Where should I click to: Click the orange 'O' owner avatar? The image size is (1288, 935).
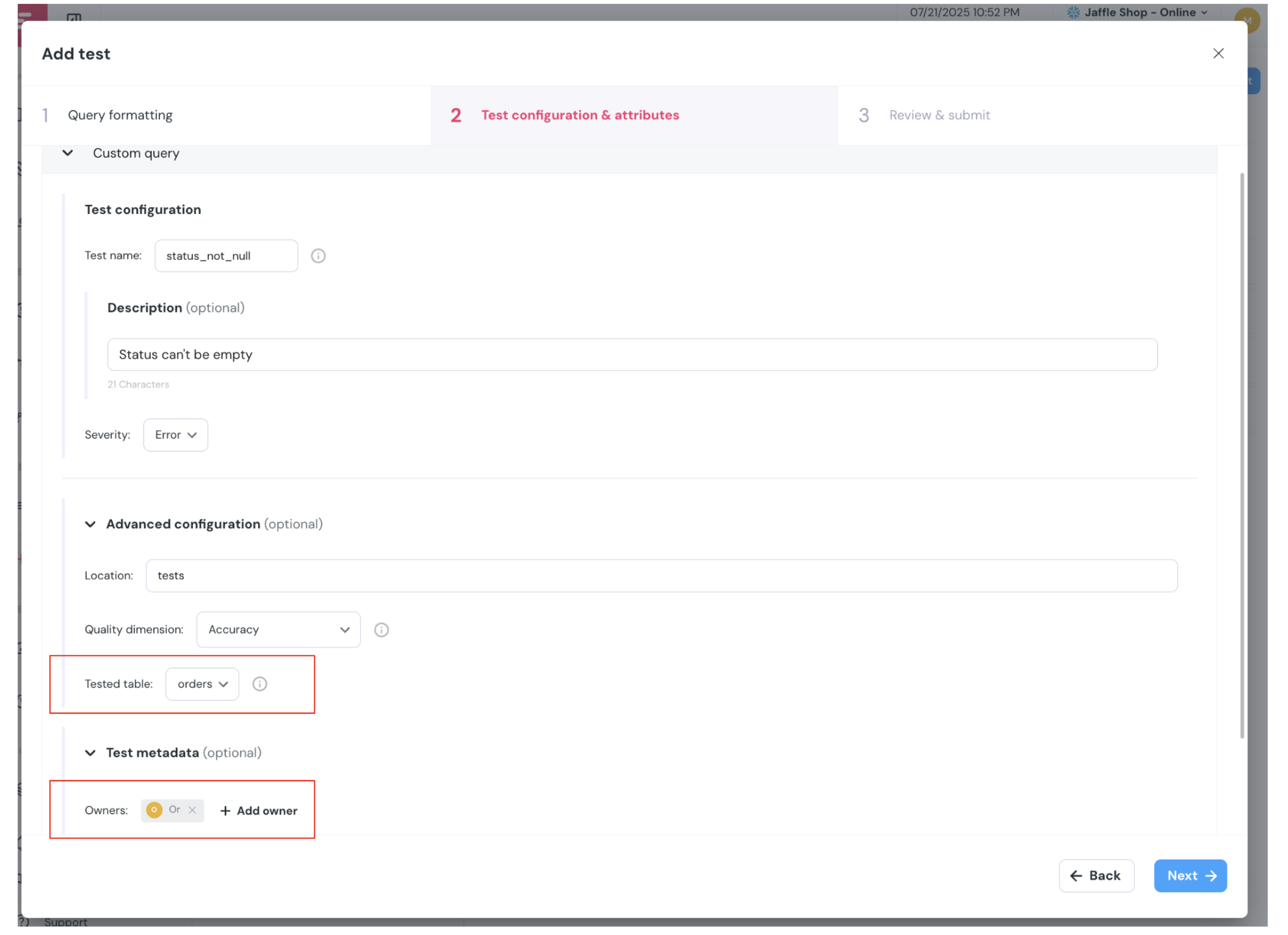[154, 810]
